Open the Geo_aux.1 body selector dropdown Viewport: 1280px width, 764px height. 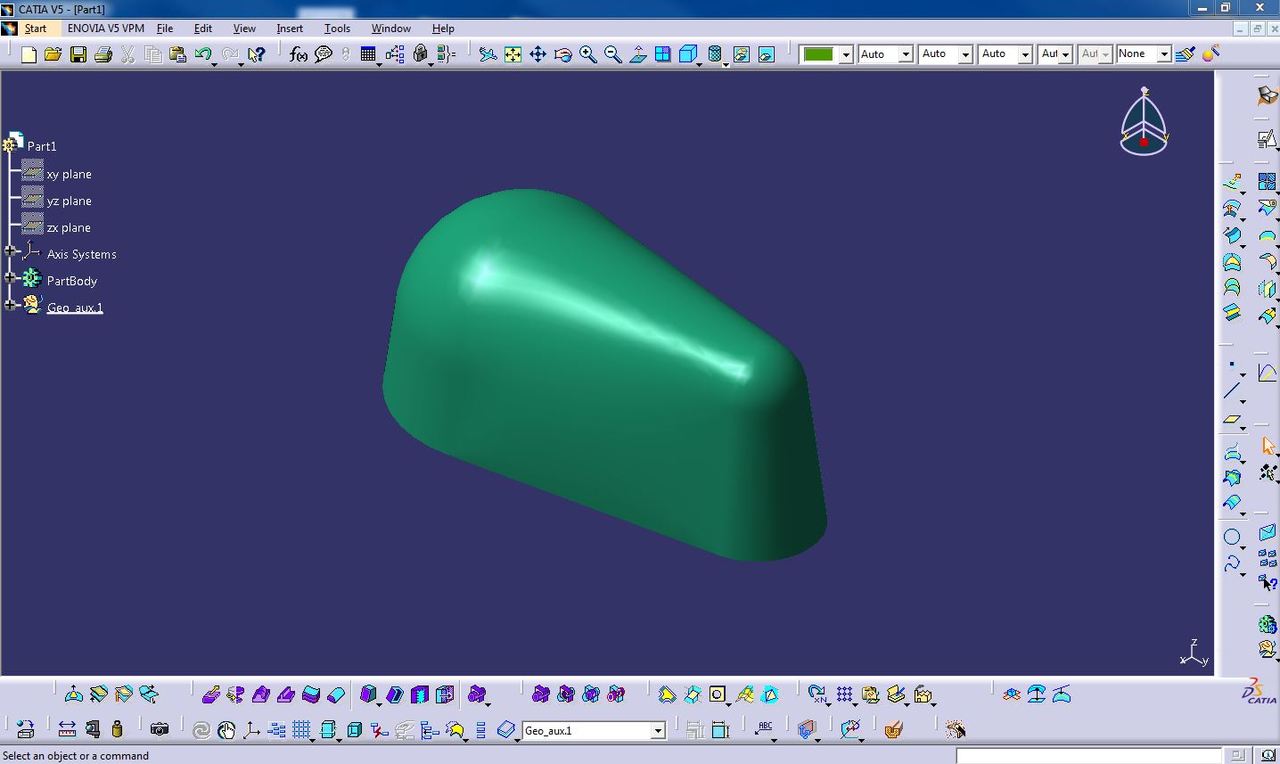tap(658, 731)
